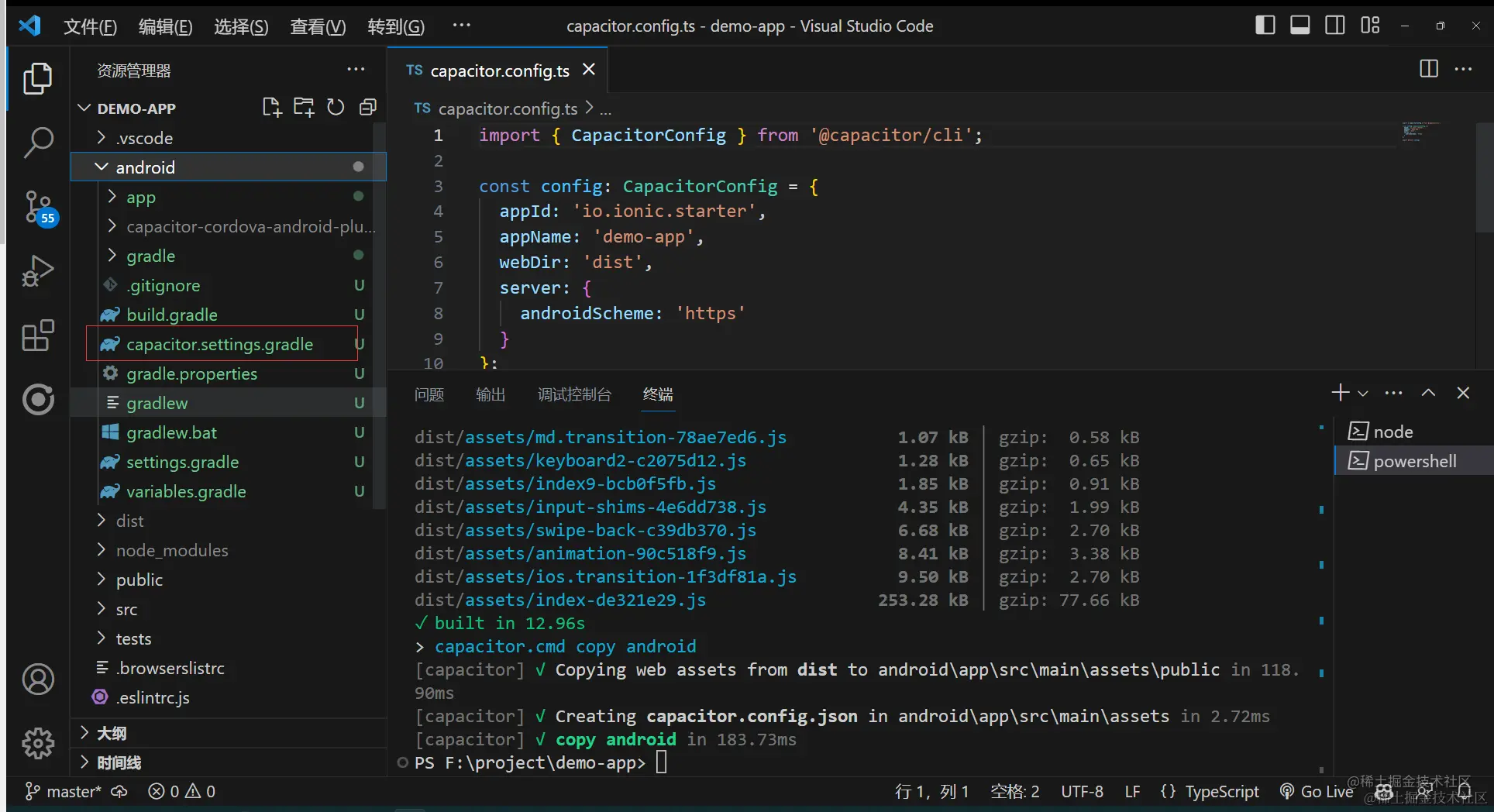
Task: Refresh the DEMO-APP explorer
Action: point(336,108)
